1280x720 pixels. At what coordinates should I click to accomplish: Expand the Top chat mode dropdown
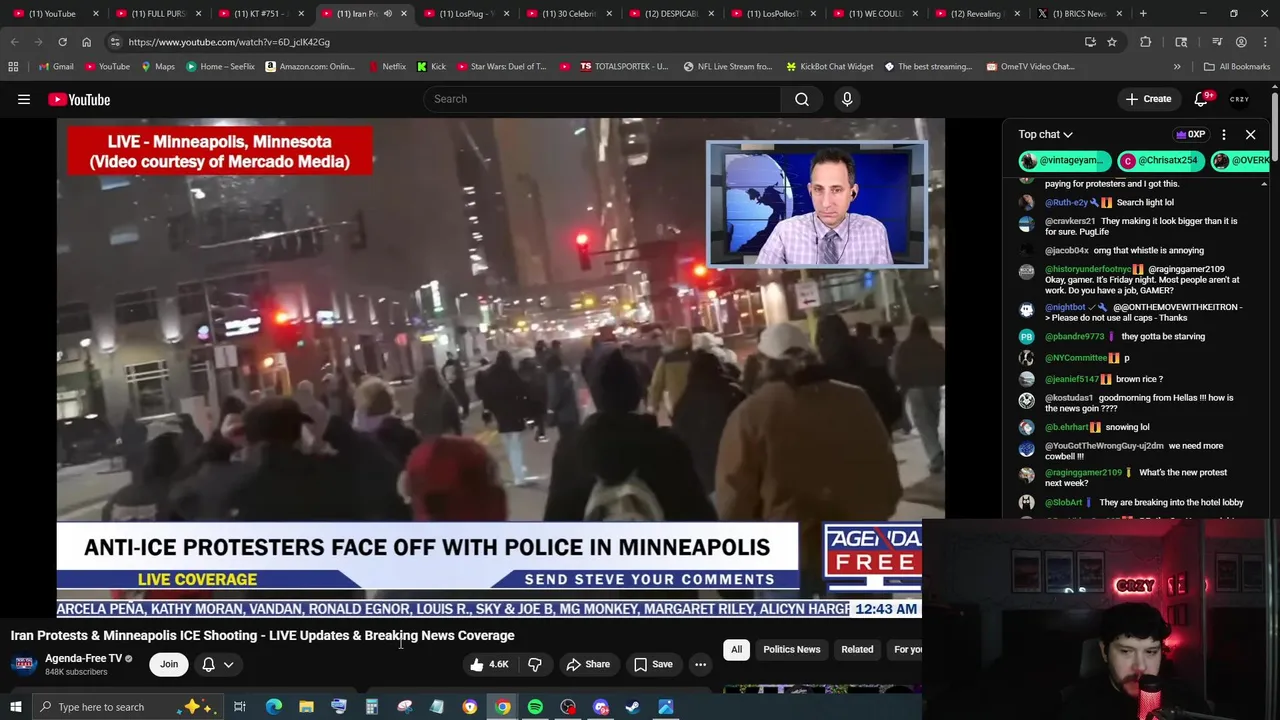pos(1045,134)
